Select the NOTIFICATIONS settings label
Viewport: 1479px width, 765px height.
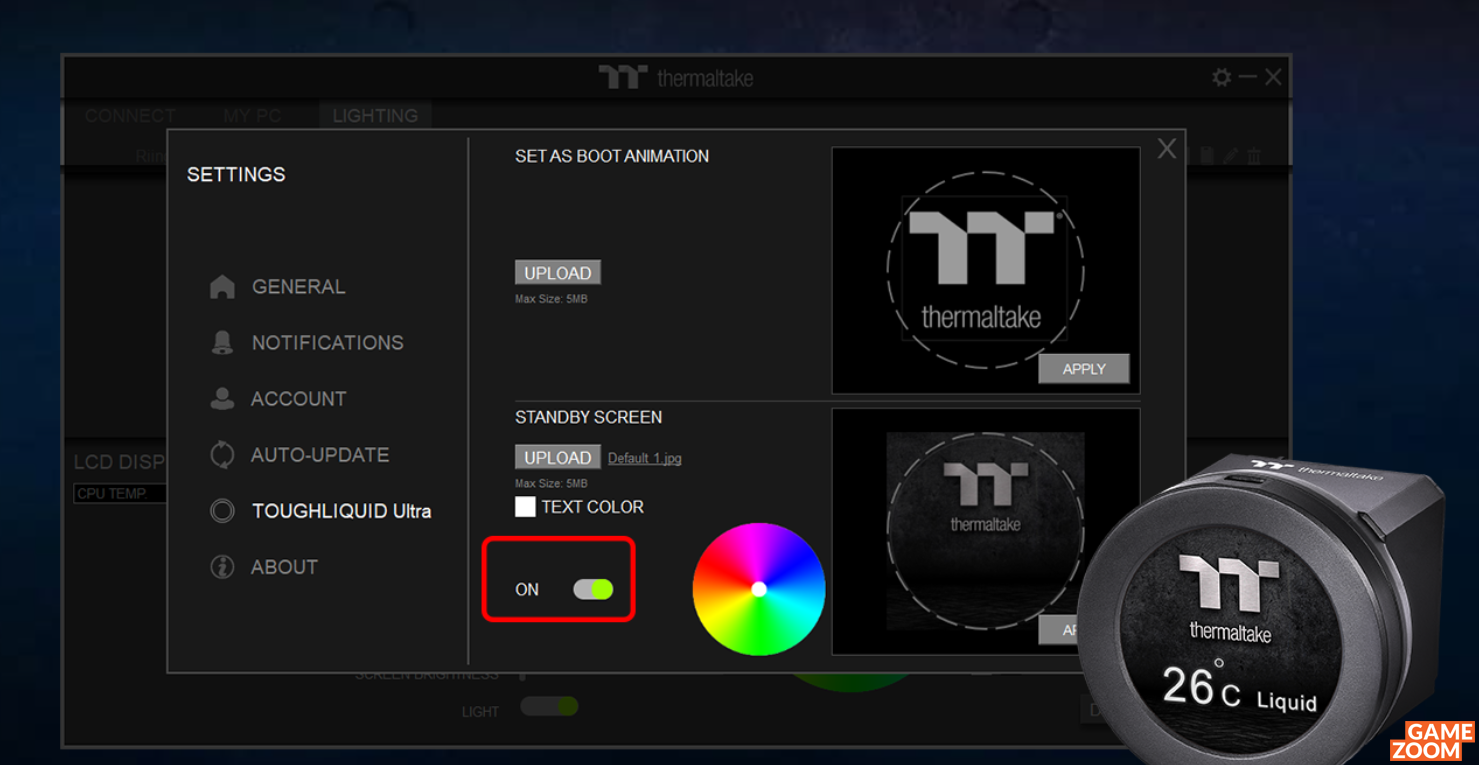[x=328, y=343]
